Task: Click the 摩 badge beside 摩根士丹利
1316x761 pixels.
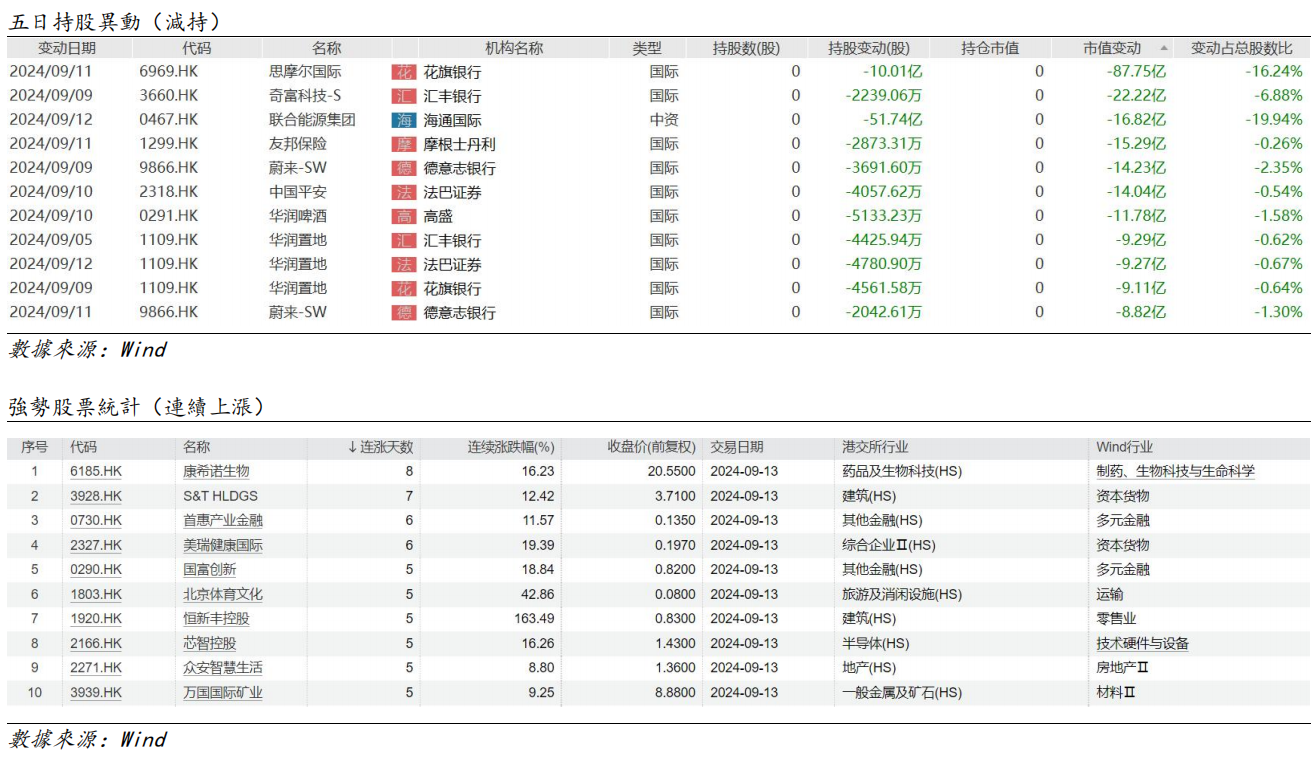Action: [x=404, y=144]
